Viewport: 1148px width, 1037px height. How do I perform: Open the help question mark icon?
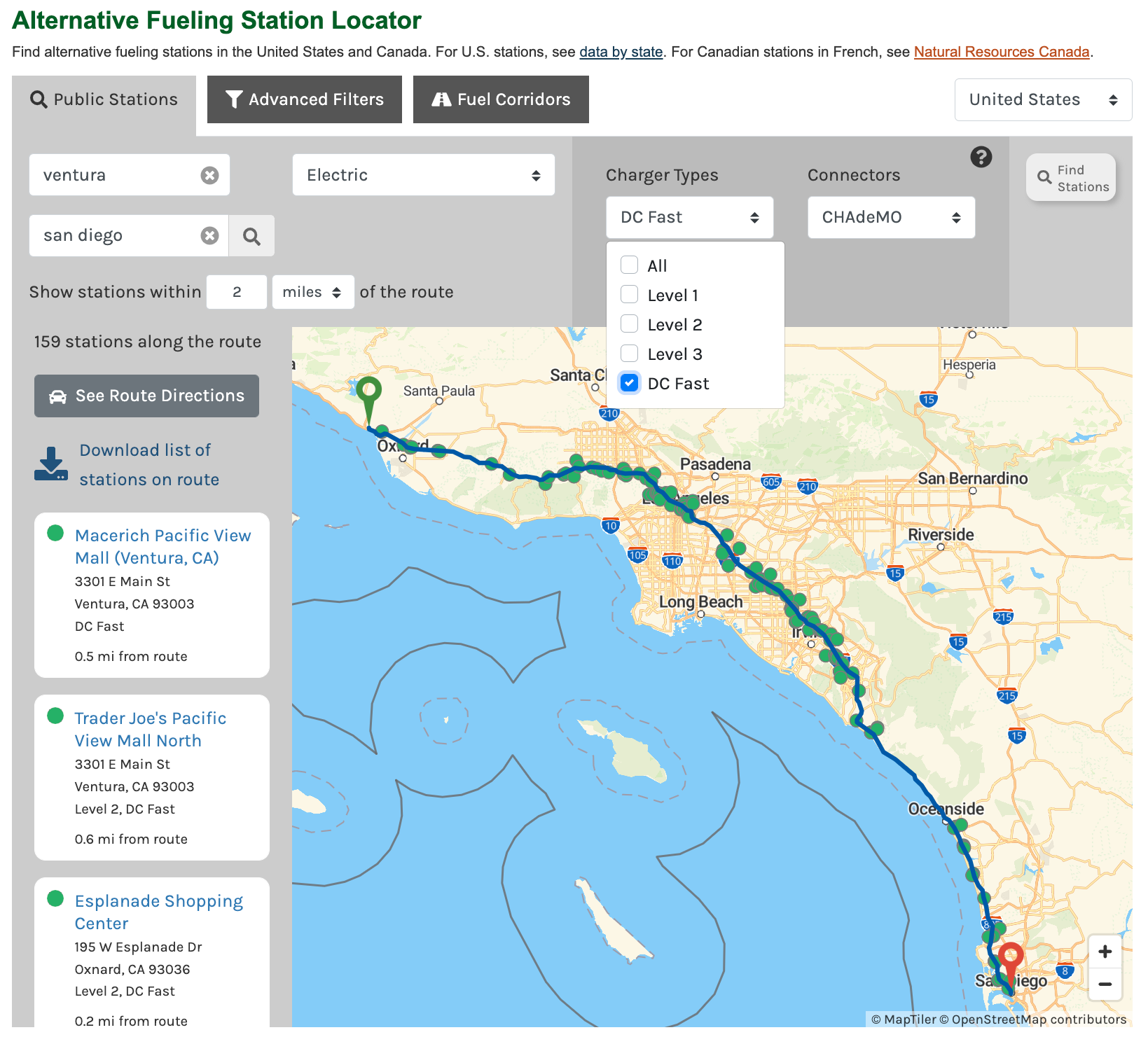coord(981,157)
